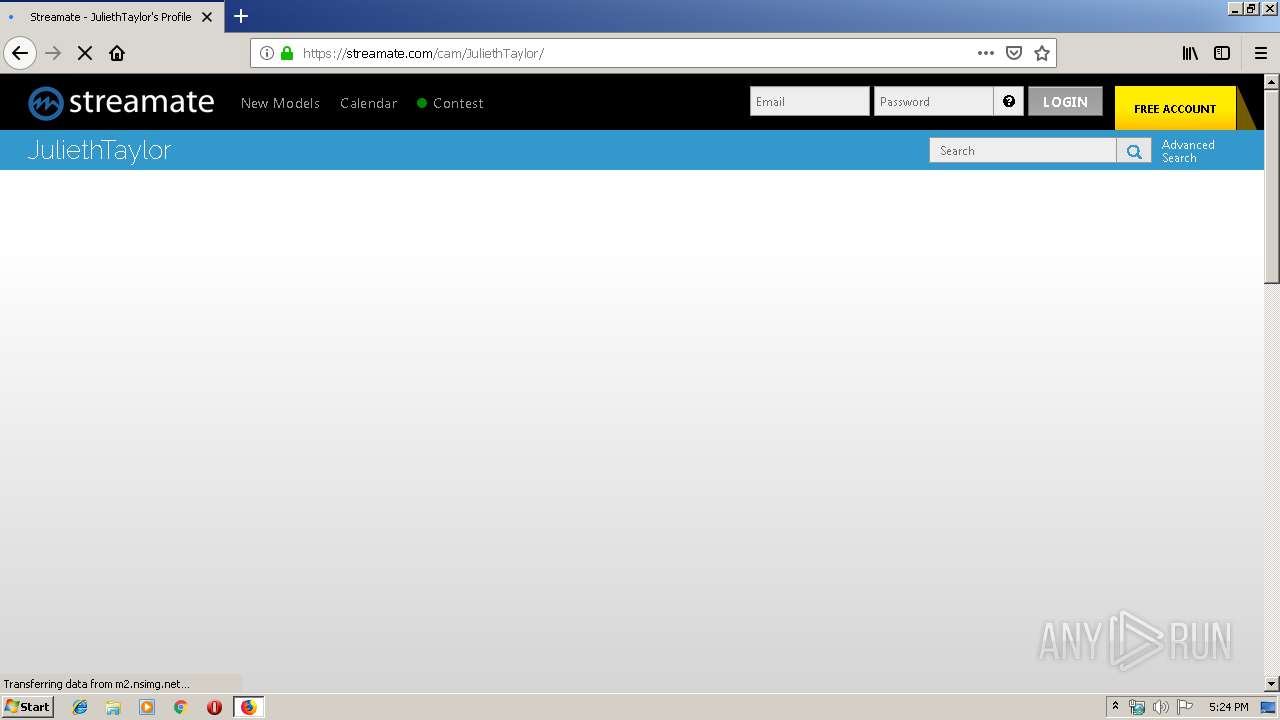The height and width of the screenshot is (720, 1280).
Task: Open the Calendar page
Action: tap(368, 103)
